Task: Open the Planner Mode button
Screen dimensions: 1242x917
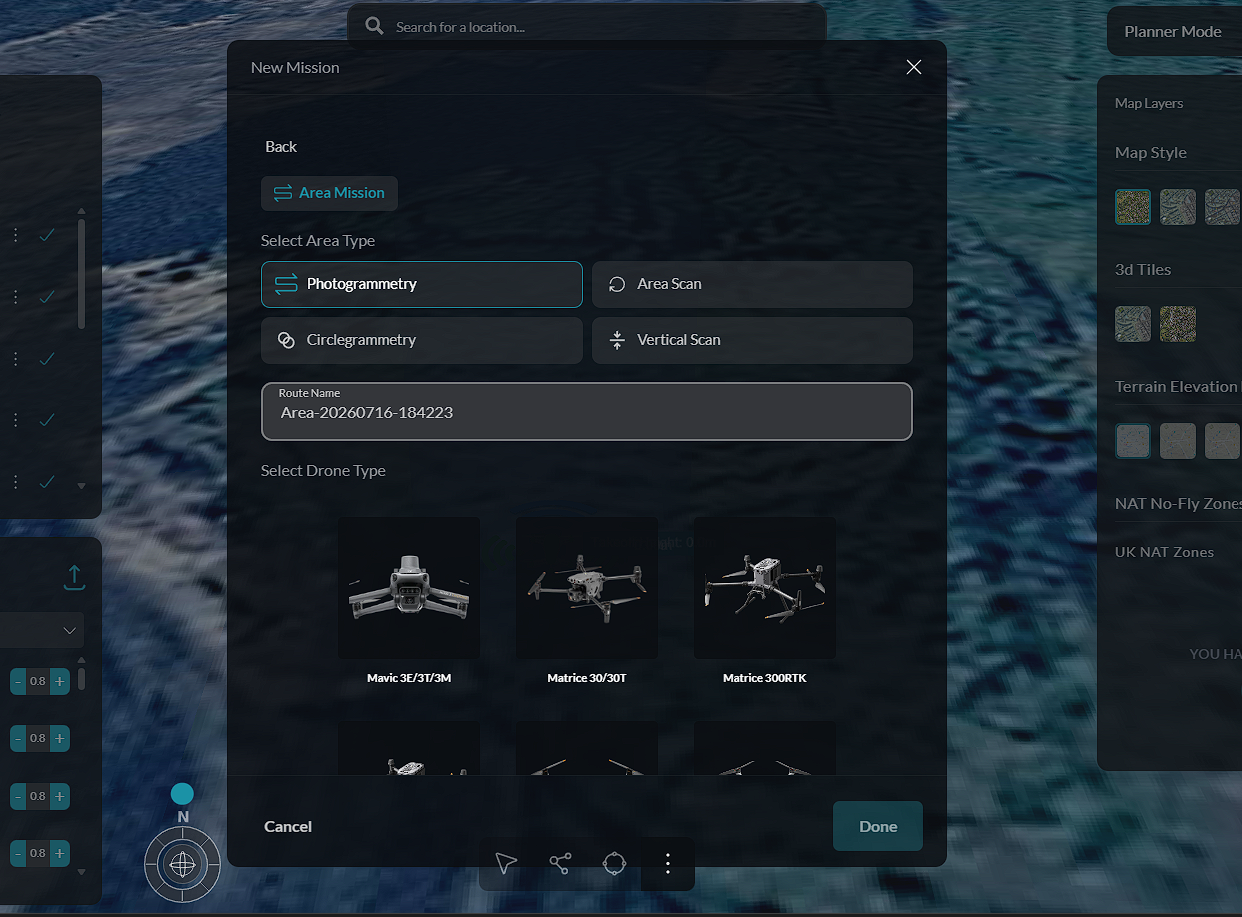Action: click(1174, 32)
